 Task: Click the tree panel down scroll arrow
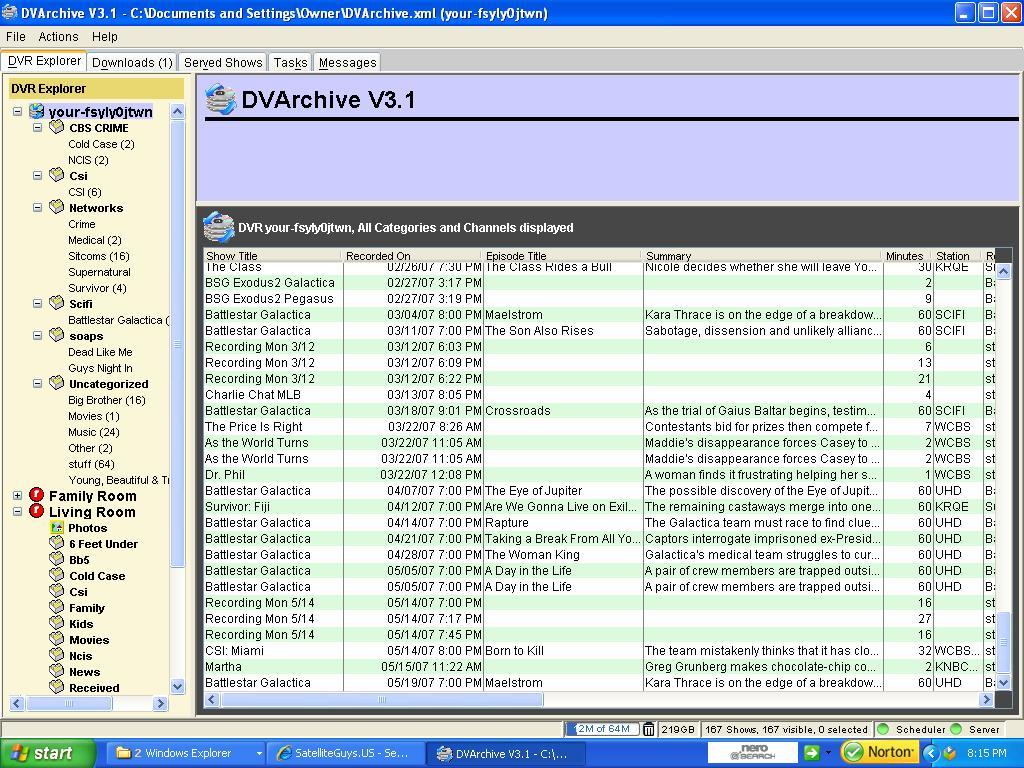(177, 686)
